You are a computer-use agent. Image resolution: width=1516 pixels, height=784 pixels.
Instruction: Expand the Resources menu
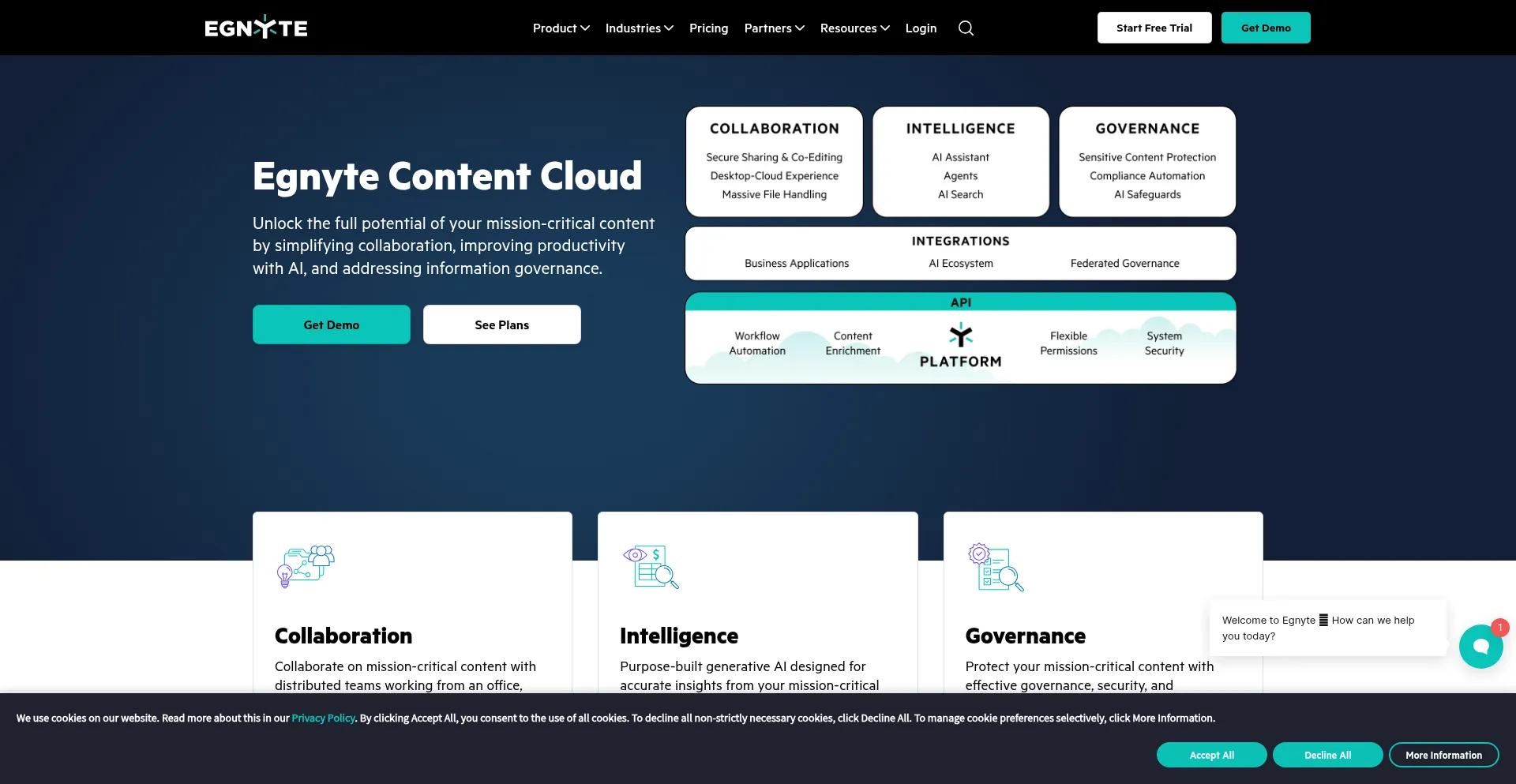point(855,28)
